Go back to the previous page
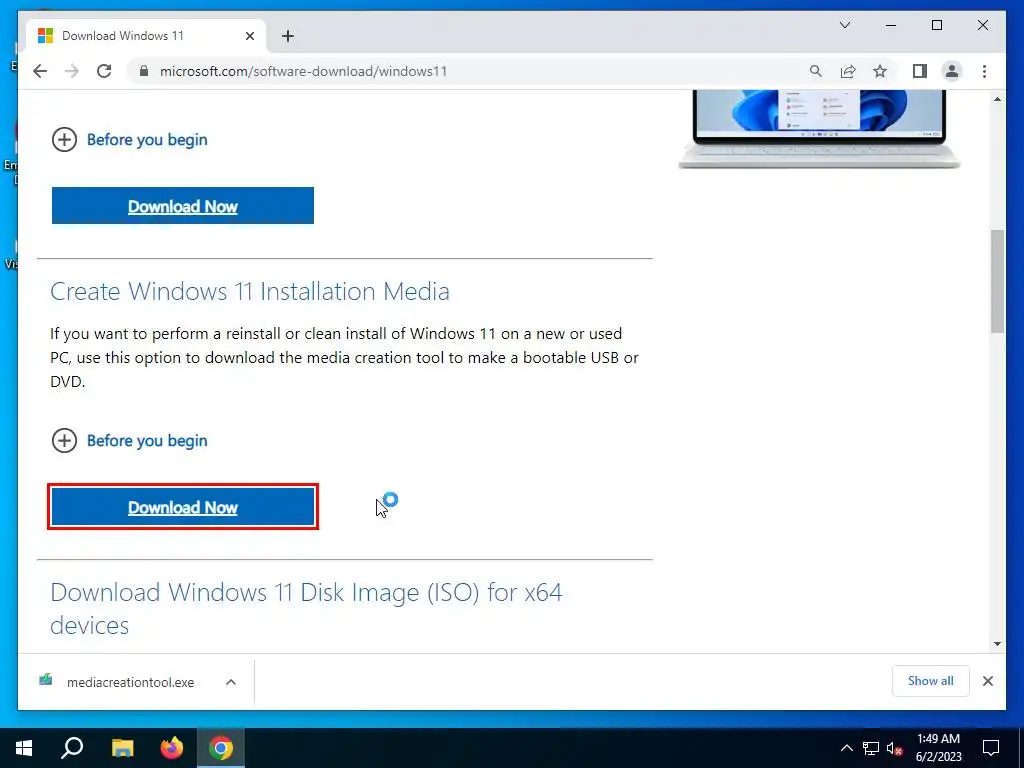This screenshot has height=768, width=1024. (40, 71)
